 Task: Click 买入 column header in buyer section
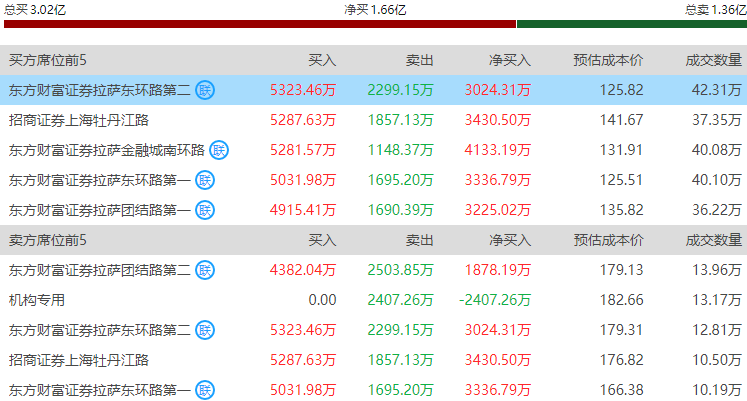pos(322,60)
